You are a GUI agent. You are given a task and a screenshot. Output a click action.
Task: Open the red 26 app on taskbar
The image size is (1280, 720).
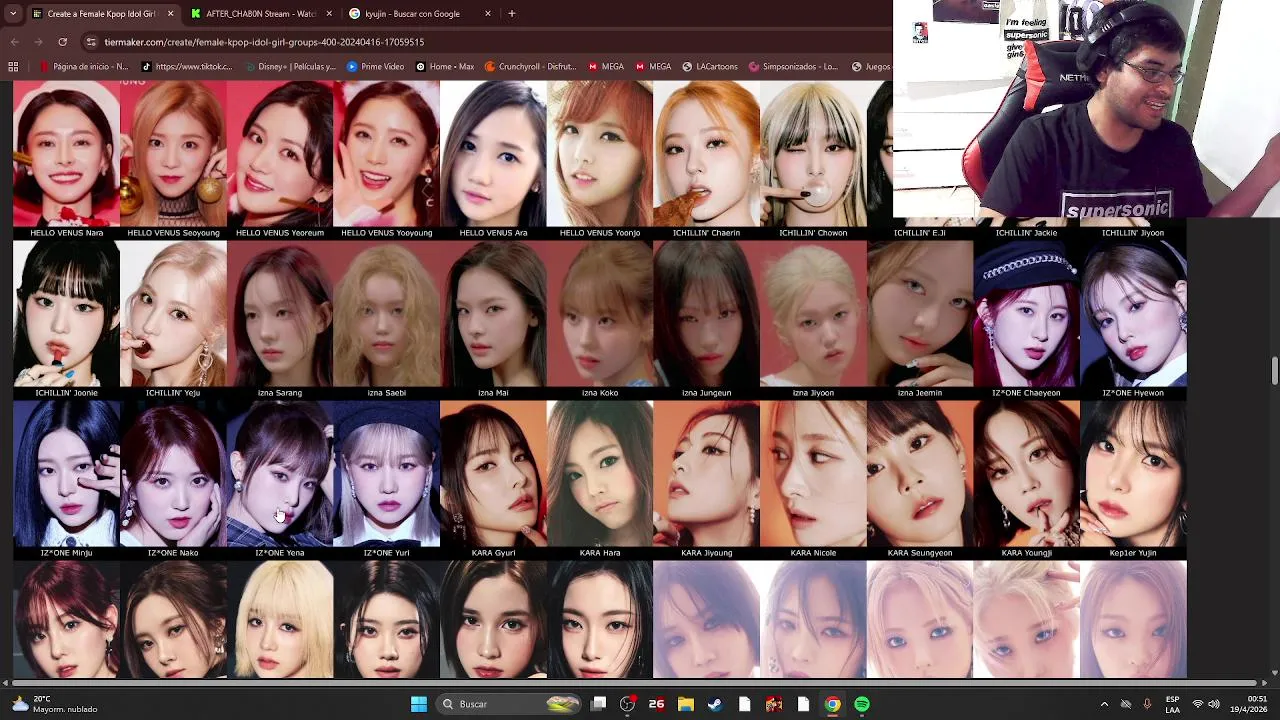[x=656, y=704]
